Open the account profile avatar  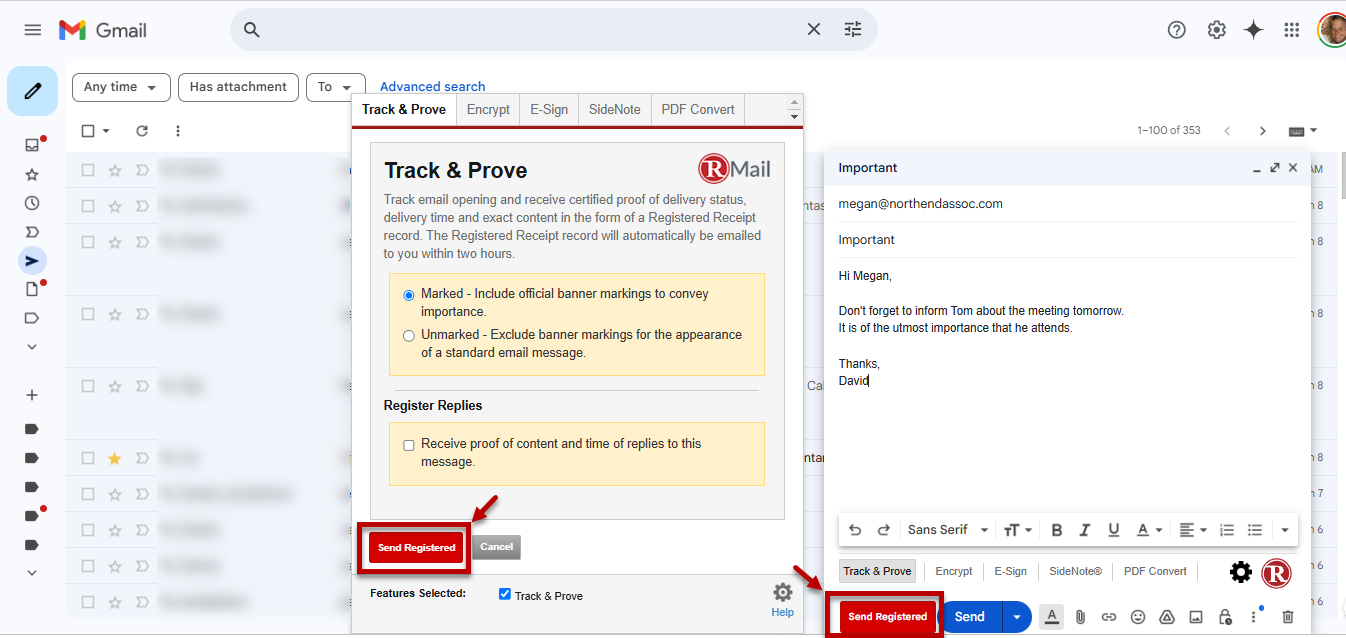click(1331, 30)
